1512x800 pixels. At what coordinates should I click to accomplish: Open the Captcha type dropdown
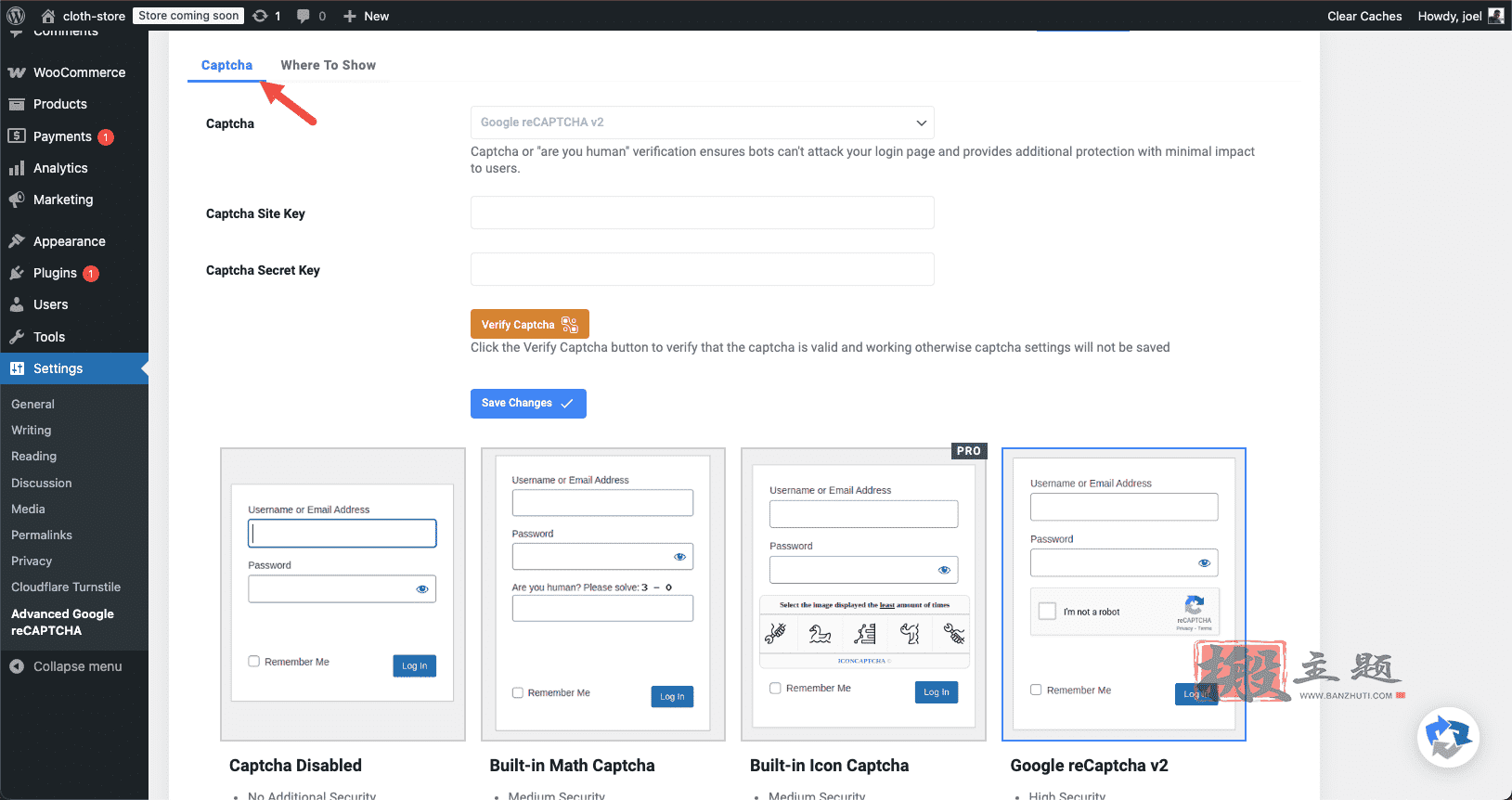point(702,123)
